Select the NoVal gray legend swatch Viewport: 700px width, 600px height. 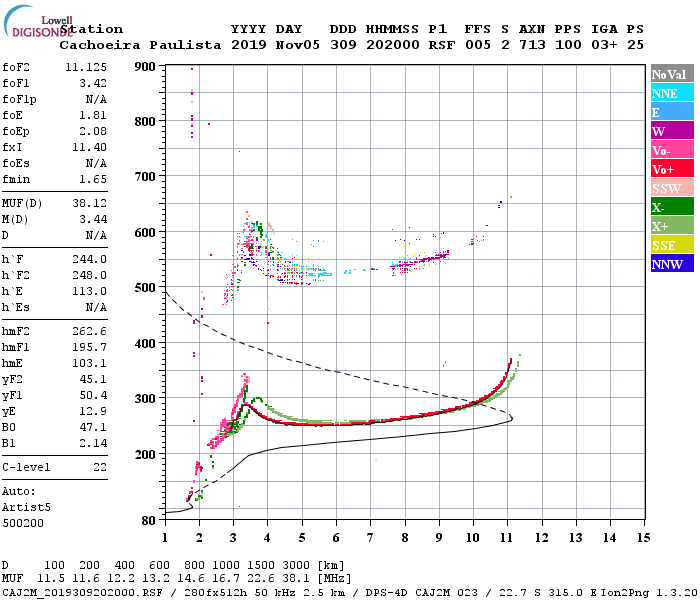(672, 74)
